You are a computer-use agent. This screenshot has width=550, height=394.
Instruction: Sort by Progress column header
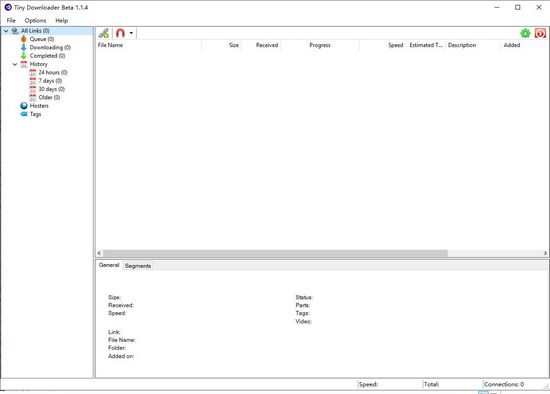tap(320, 45)
